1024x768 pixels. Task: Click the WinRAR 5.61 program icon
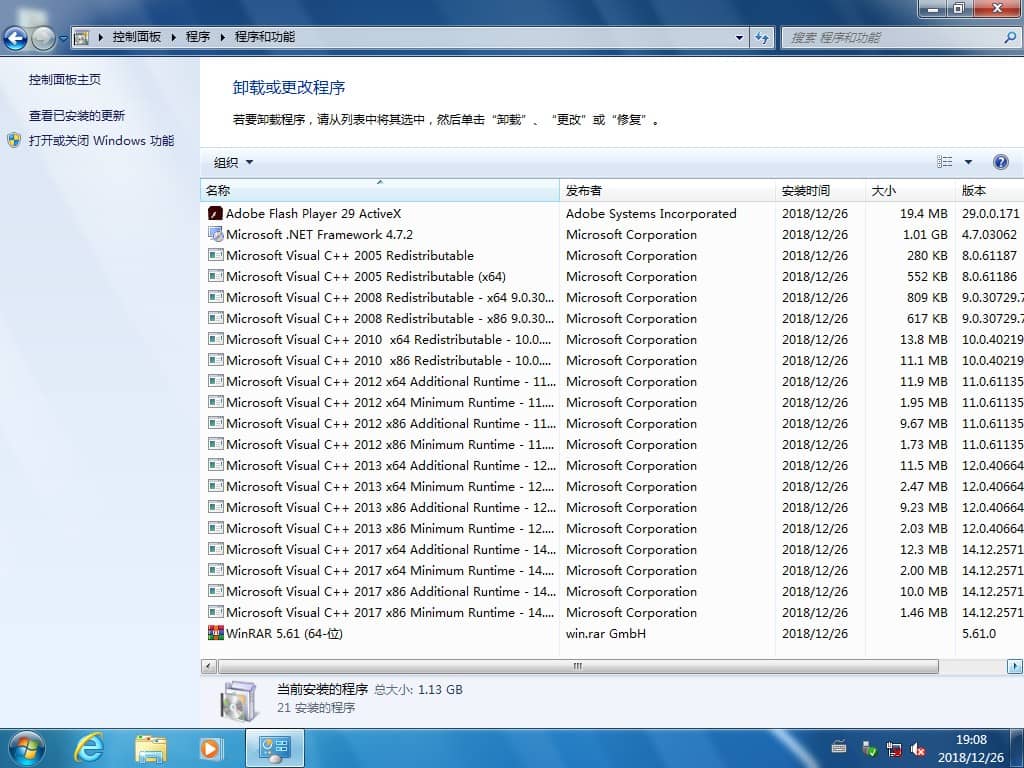pos(214,632)
